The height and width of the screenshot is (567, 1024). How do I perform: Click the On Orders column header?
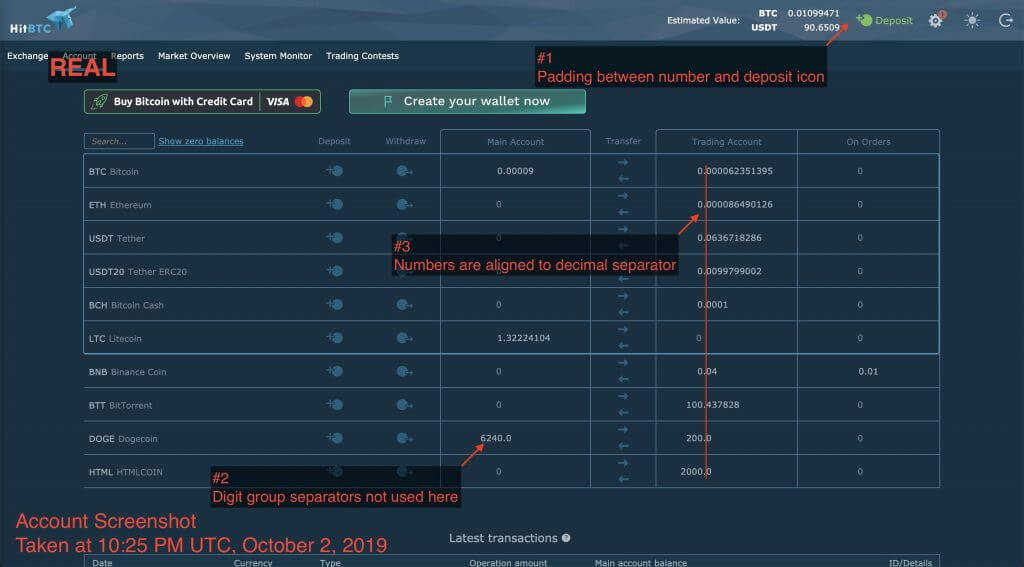pyautogui.click(x=868, y=142)
